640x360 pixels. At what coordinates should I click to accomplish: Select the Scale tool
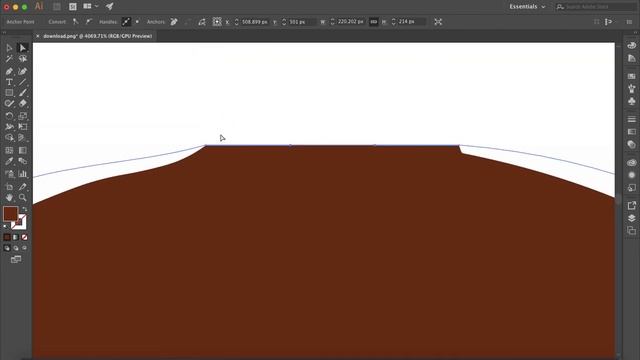click(23, 116)
